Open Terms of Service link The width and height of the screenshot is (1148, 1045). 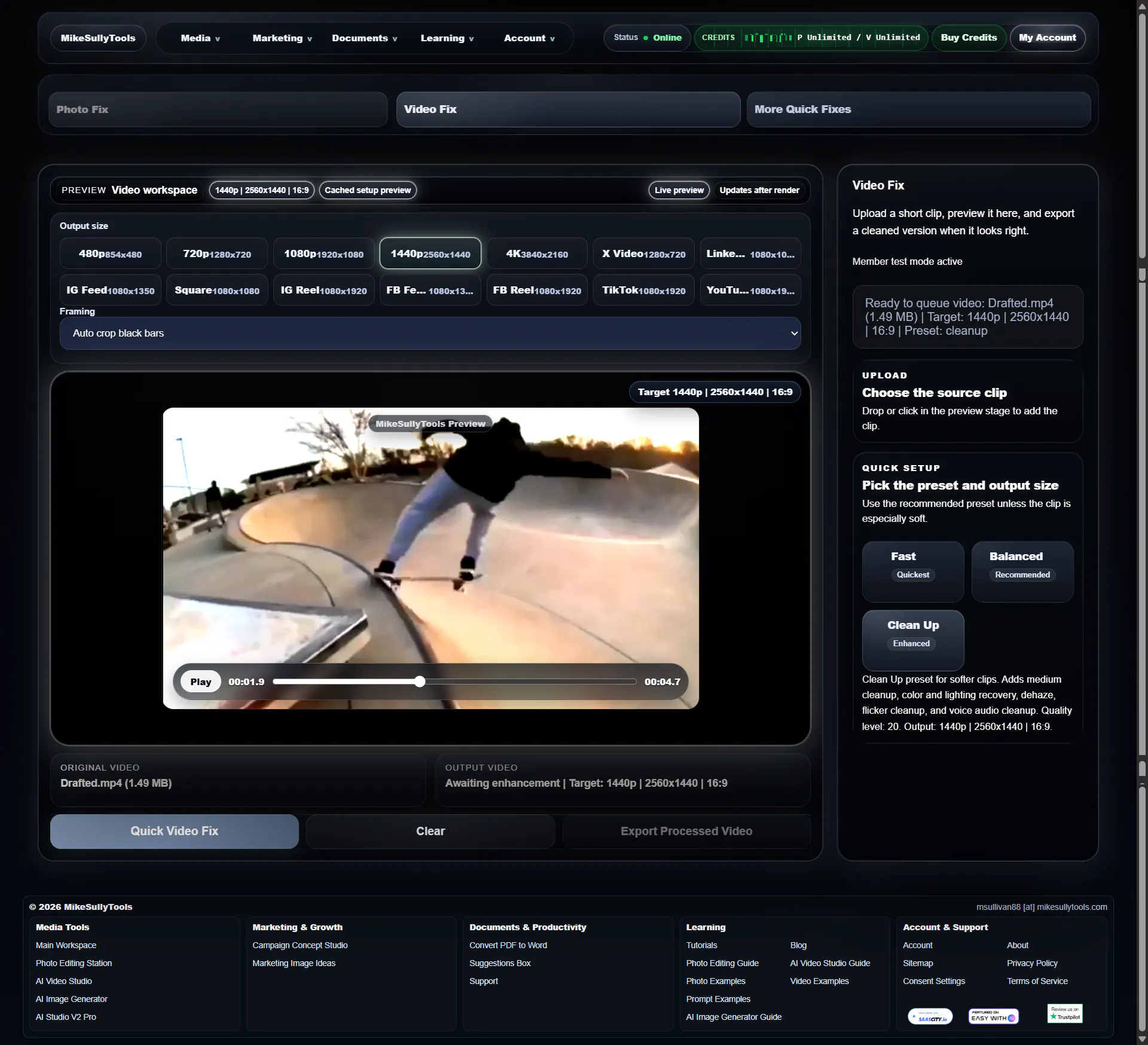click(x=1037, y=981)
